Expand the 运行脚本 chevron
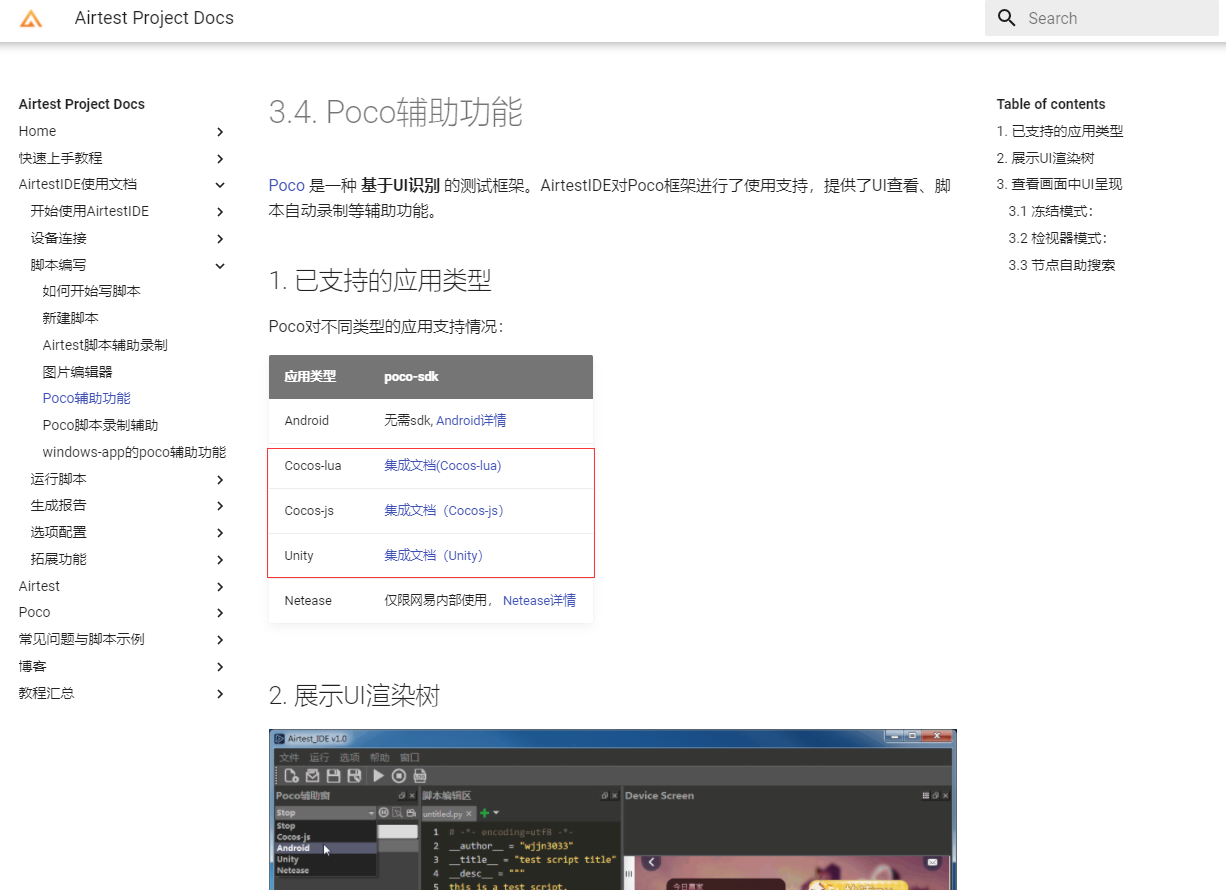1226x890 pixels. 220,480
